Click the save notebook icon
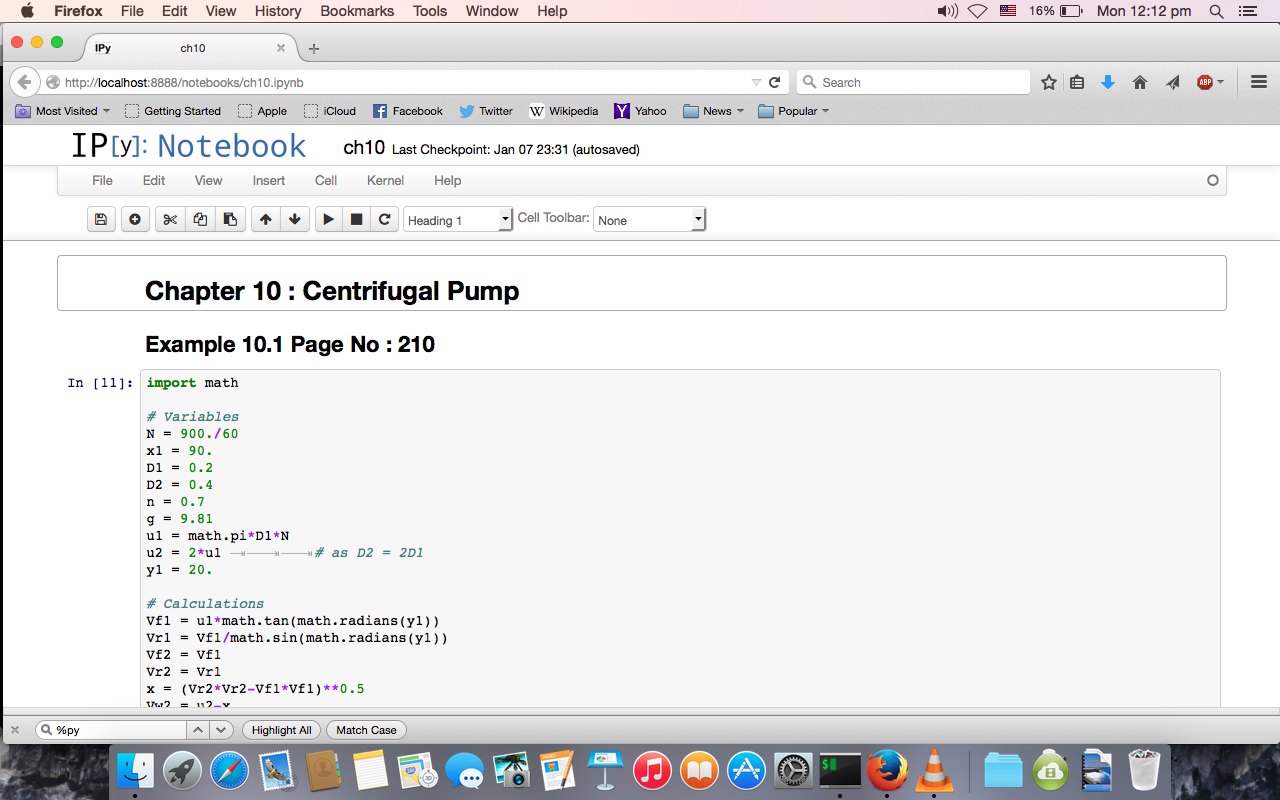Viewport: 1280px width, 800px height. (x=100, y=220)
